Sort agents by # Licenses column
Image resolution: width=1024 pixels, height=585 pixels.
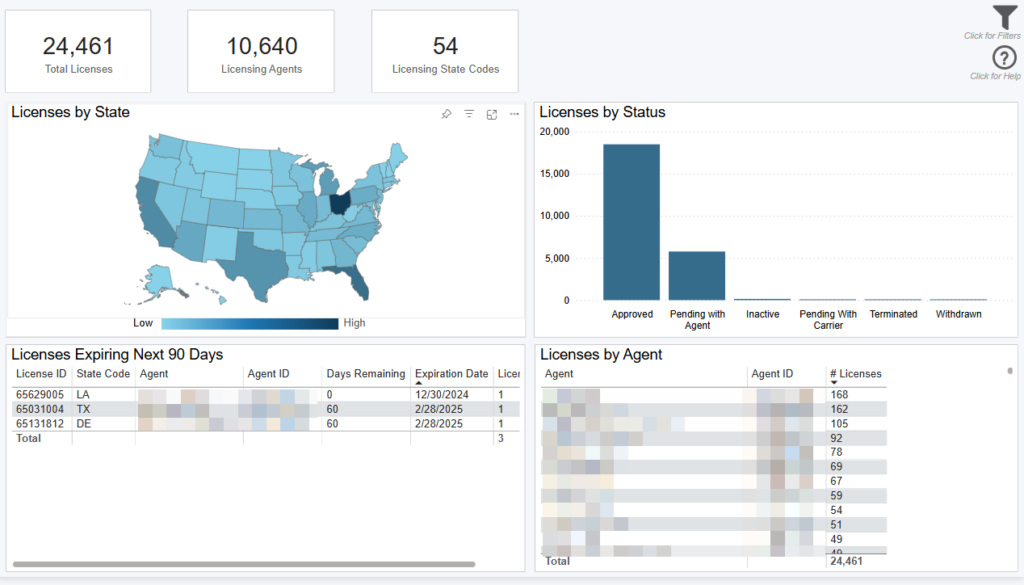pyautogui.click(x=855, y=374)
